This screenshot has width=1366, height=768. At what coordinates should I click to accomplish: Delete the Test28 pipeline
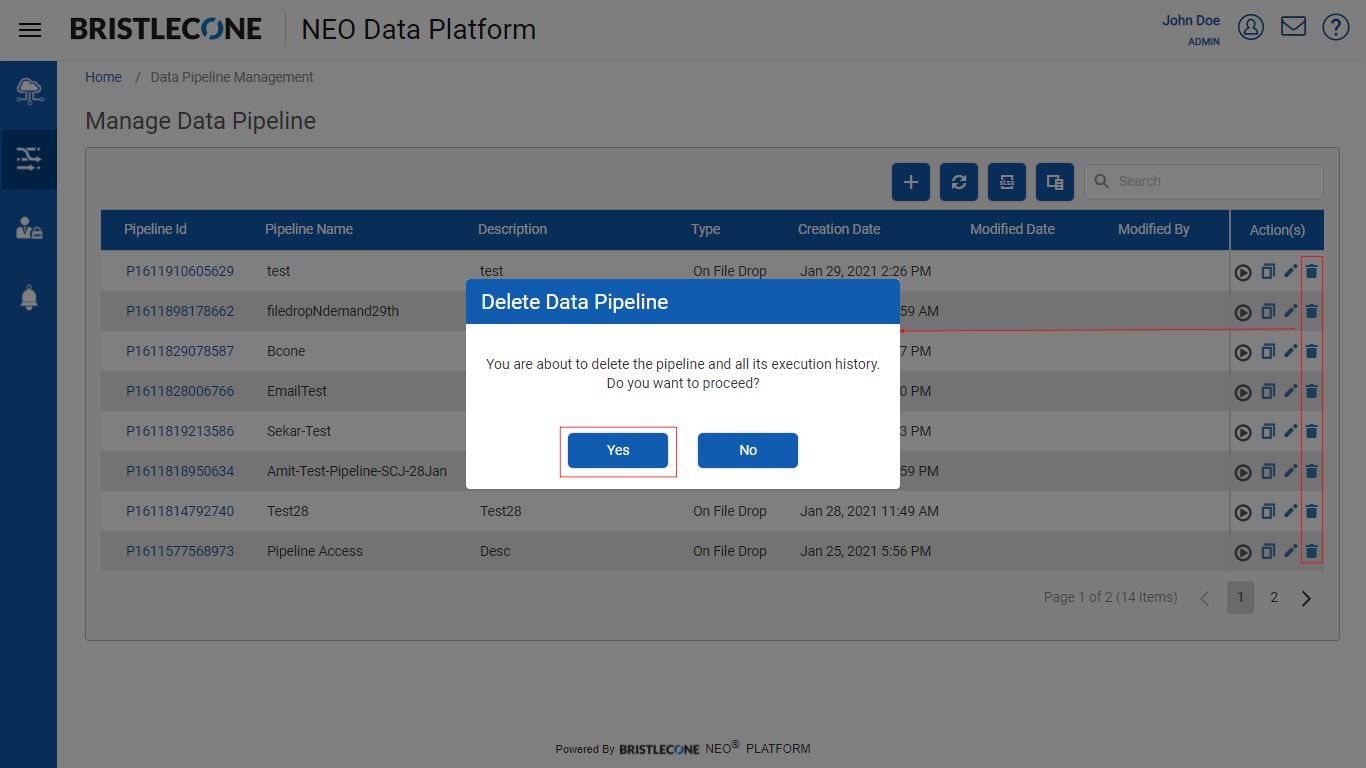tap(1312, 510)
